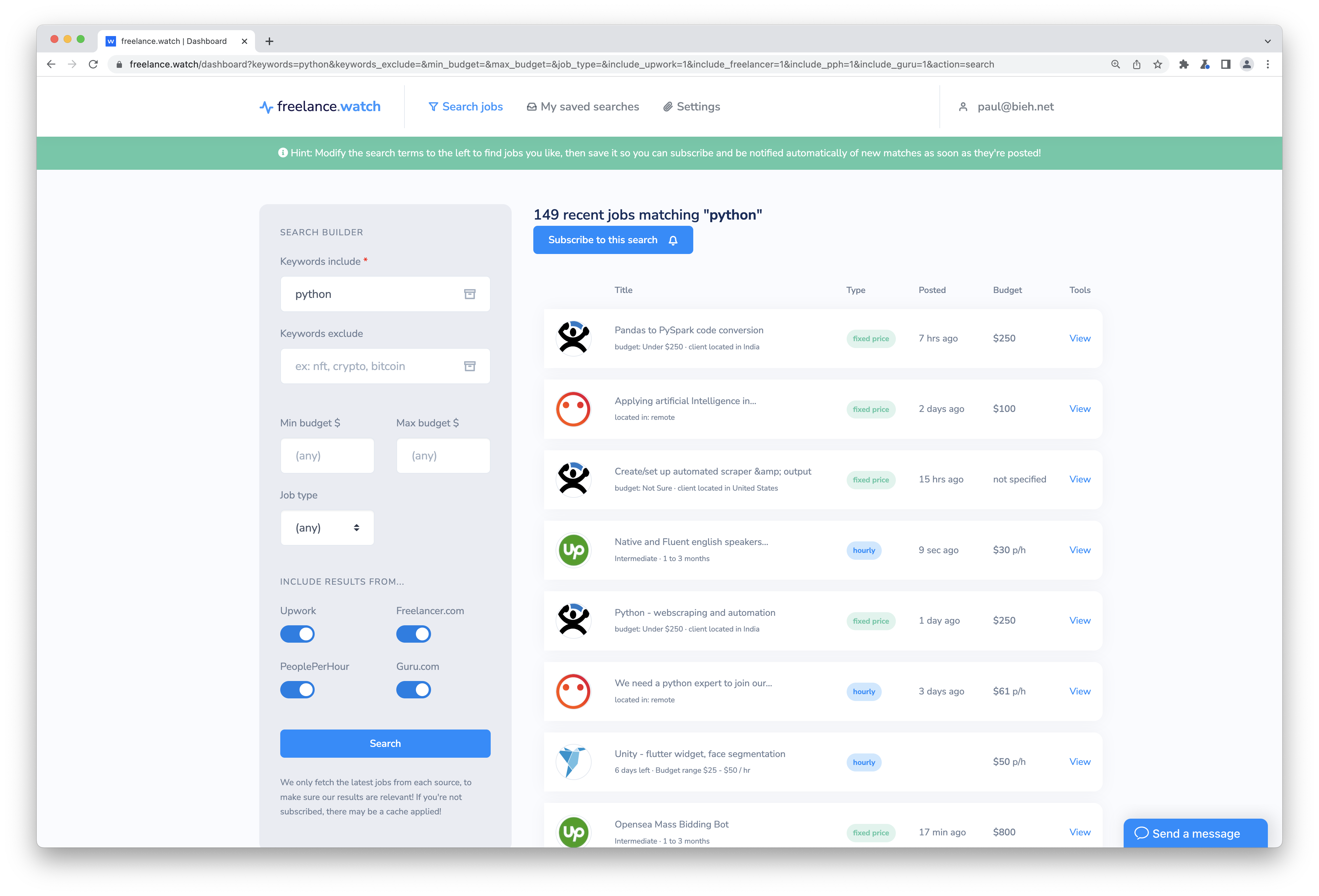
Task: Open My saved searches
Action: click(582, 107)
